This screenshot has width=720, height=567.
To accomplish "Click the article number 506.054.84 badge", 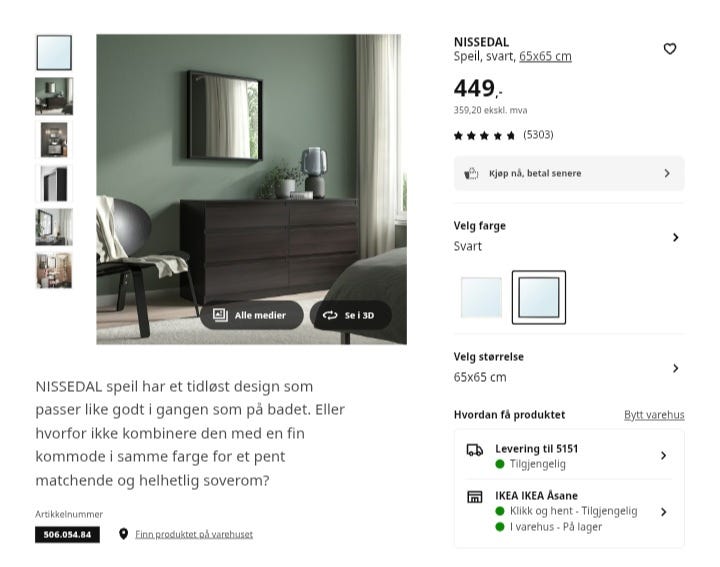I will click(67, 534).
